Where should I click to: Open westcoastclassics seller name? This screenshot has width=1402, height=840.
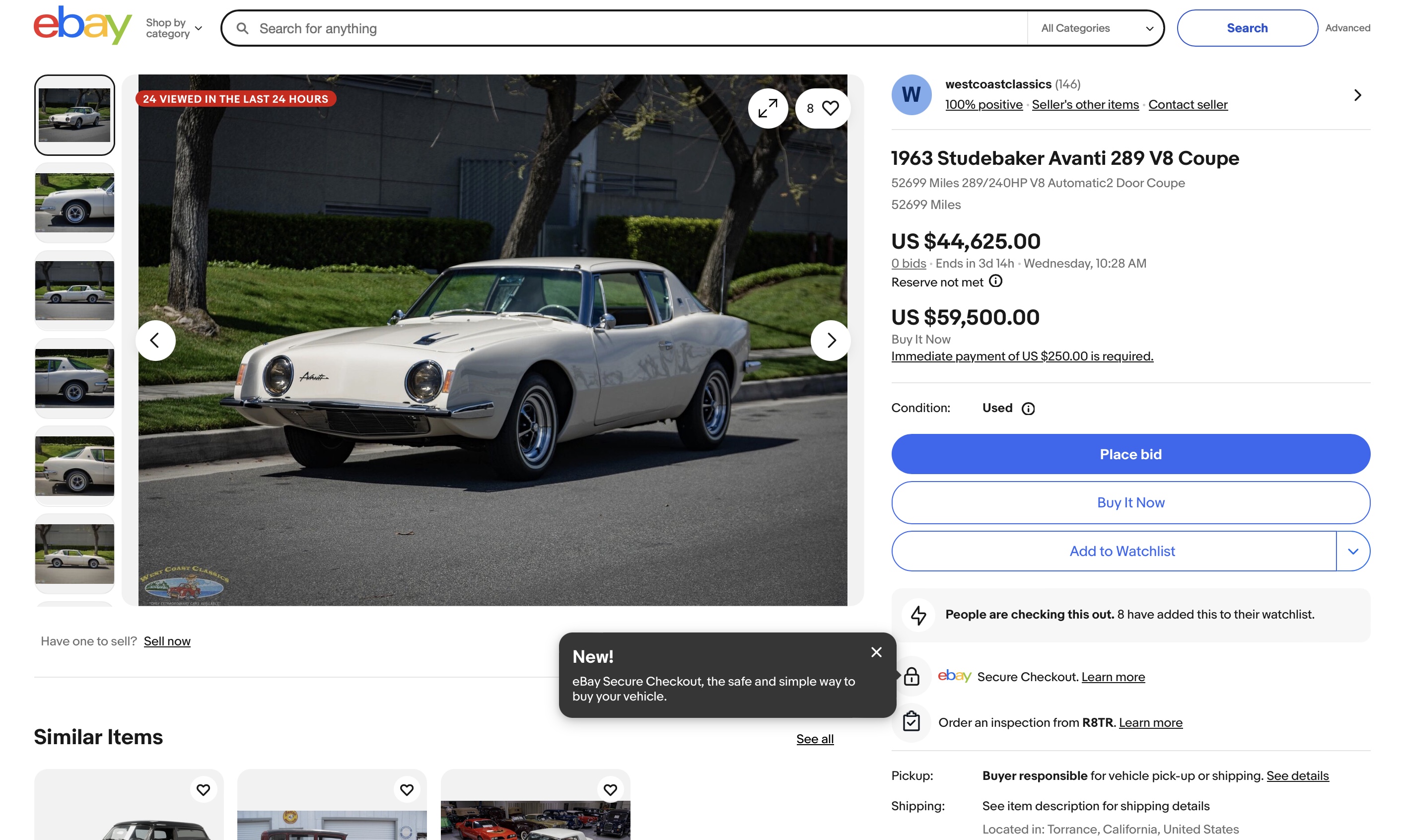[x=998, y=84]
